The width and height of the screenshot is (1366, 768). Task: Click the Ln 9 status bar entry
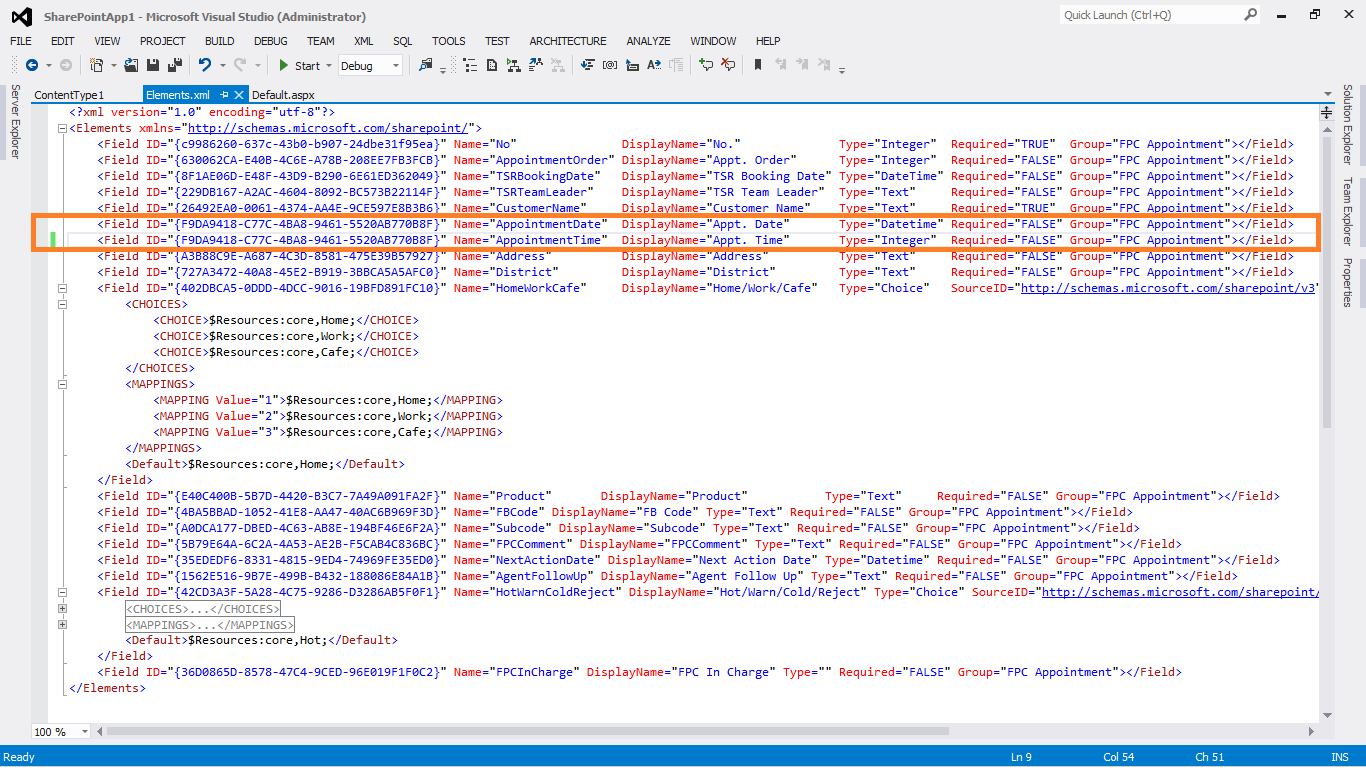tap(1021, 757)
